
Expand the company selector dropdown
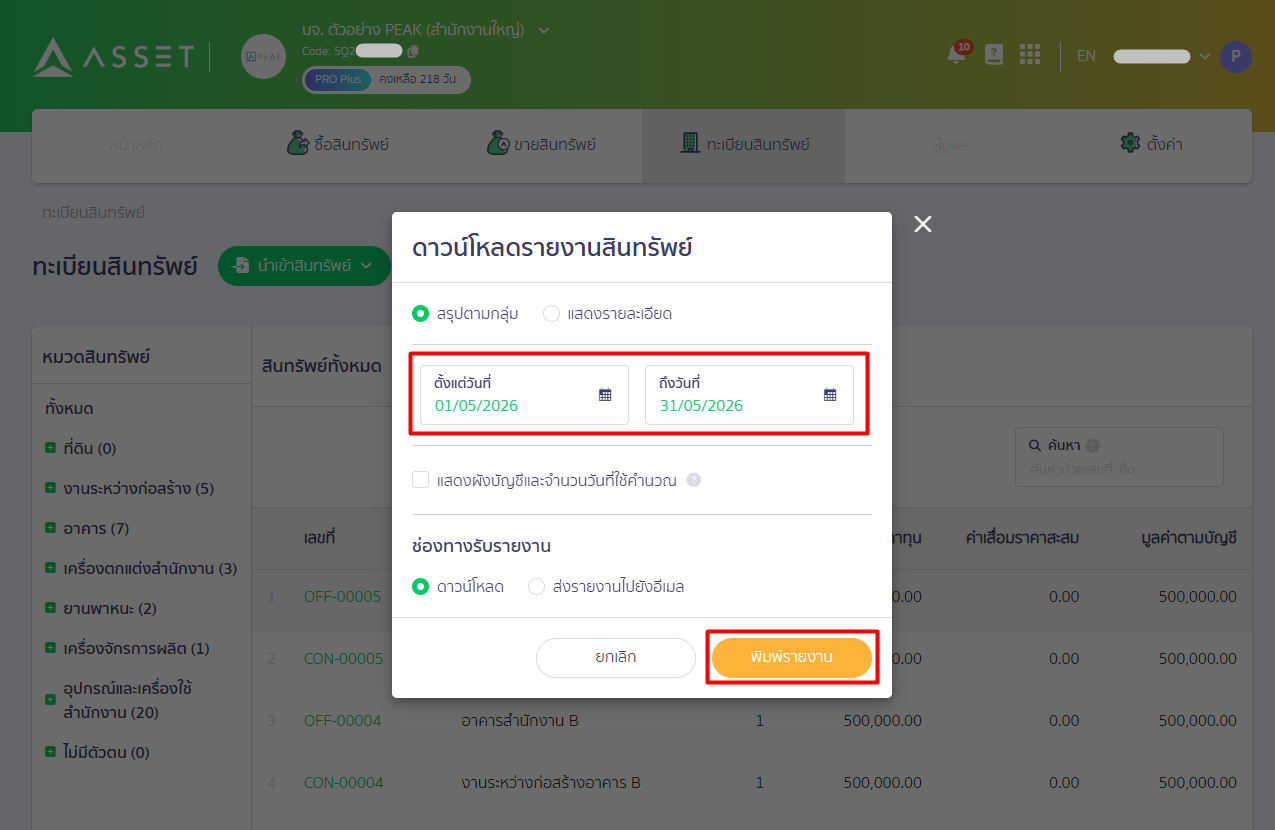point(544,30)
